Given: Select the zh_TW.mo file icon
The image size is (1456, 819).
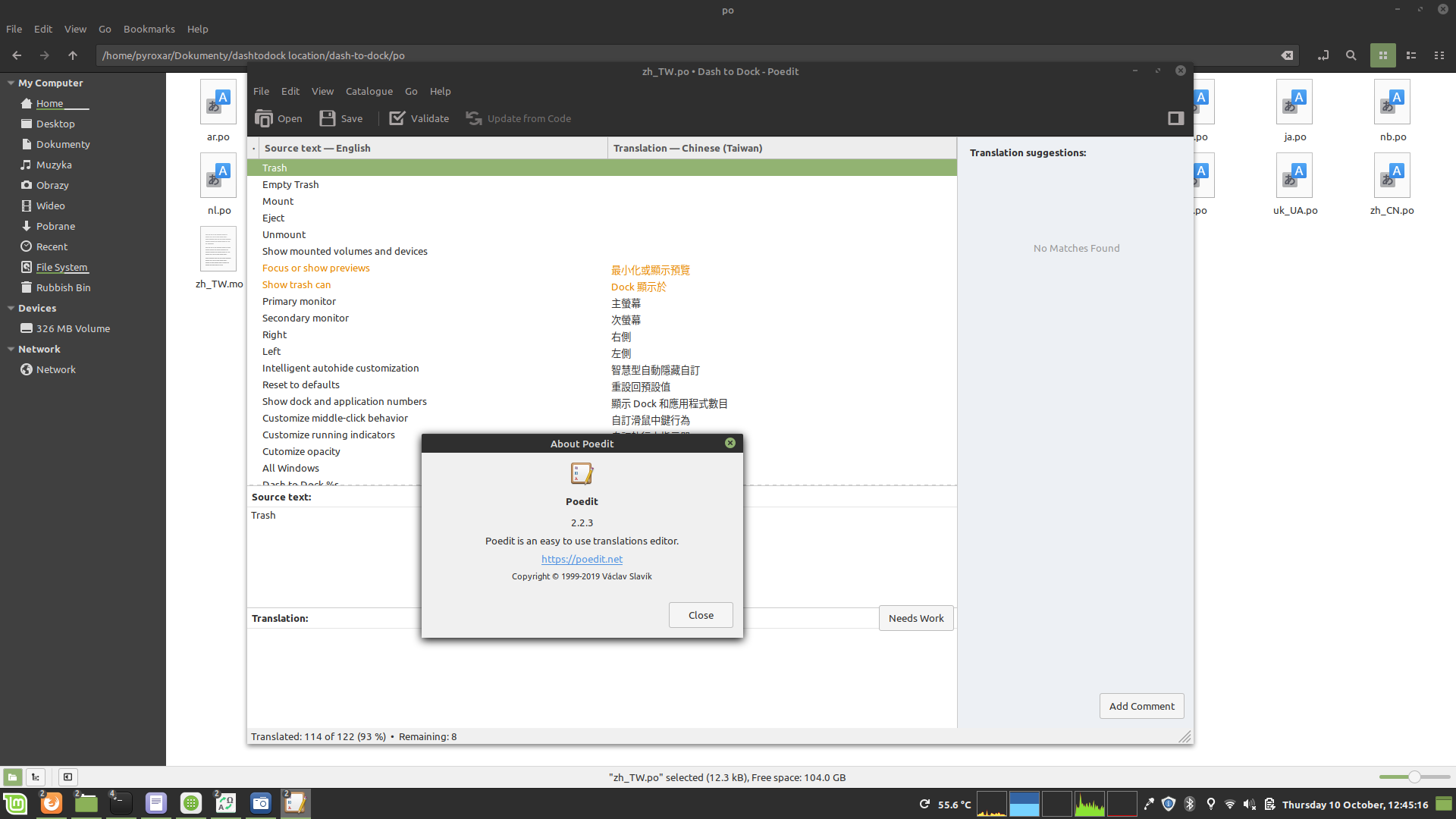Looking at the screenshot, I should (218, 249).
